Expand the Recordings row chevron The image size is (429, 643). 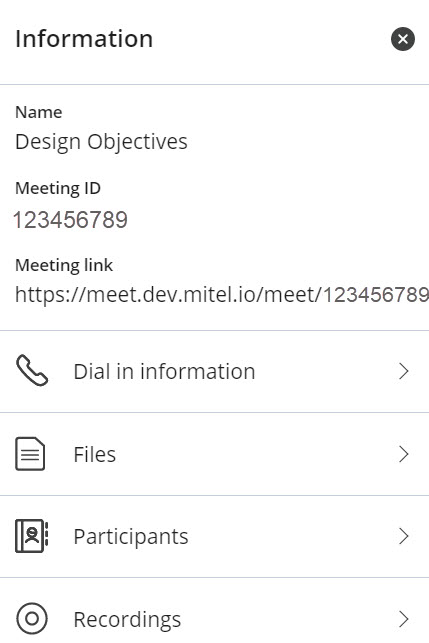(404, 619)
